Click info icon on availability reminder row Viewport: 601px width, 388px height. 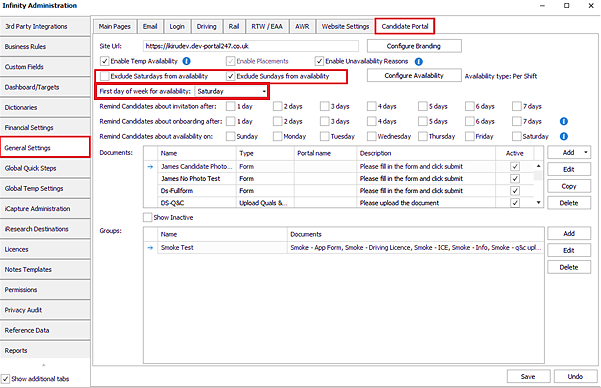click(563, 136)
